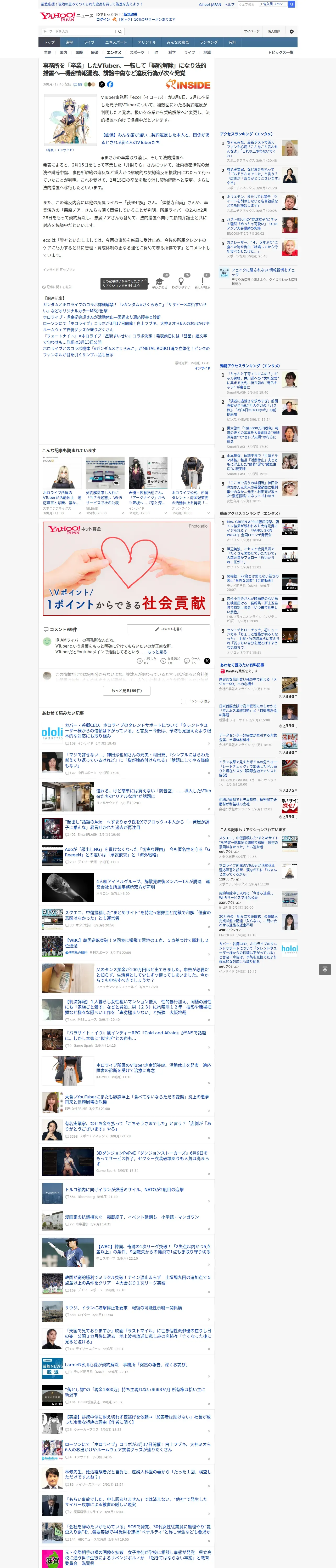Open the 地域 category tab

pyautogui.click(x=207, y=52)
